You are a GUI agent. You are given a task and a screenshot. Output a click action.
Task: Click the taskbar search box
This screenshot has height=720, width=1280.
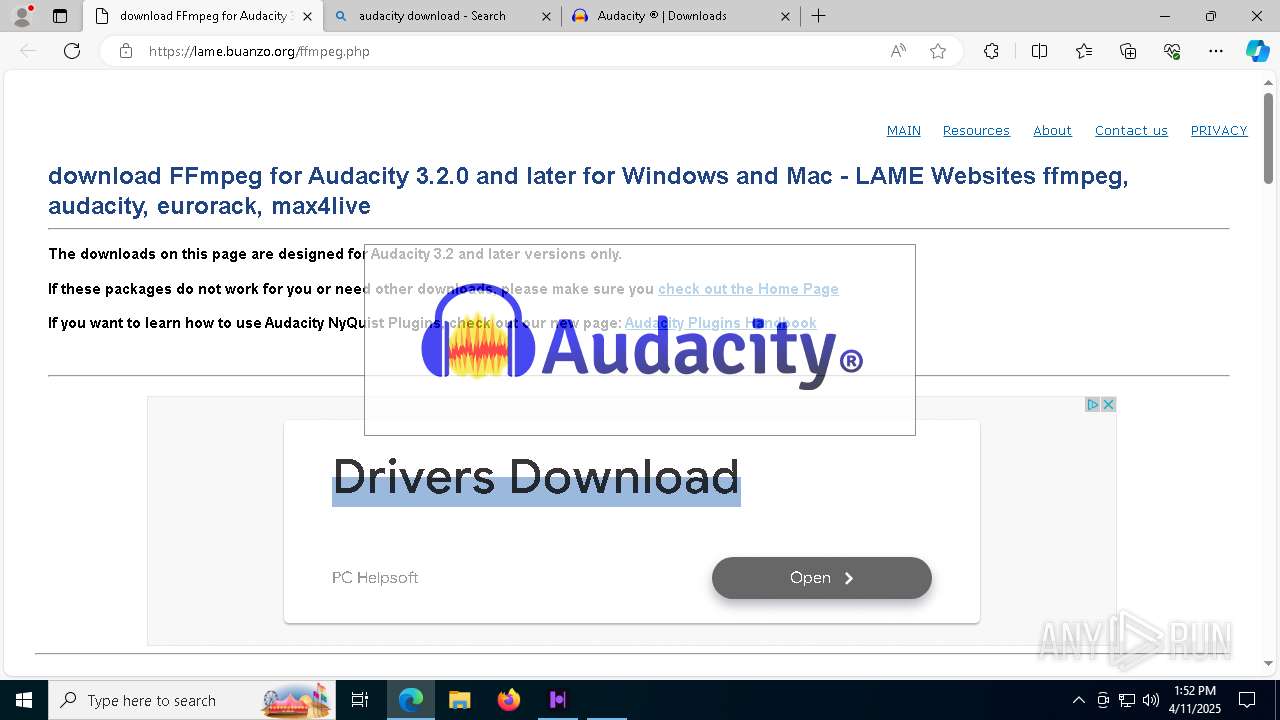(192, 700)
